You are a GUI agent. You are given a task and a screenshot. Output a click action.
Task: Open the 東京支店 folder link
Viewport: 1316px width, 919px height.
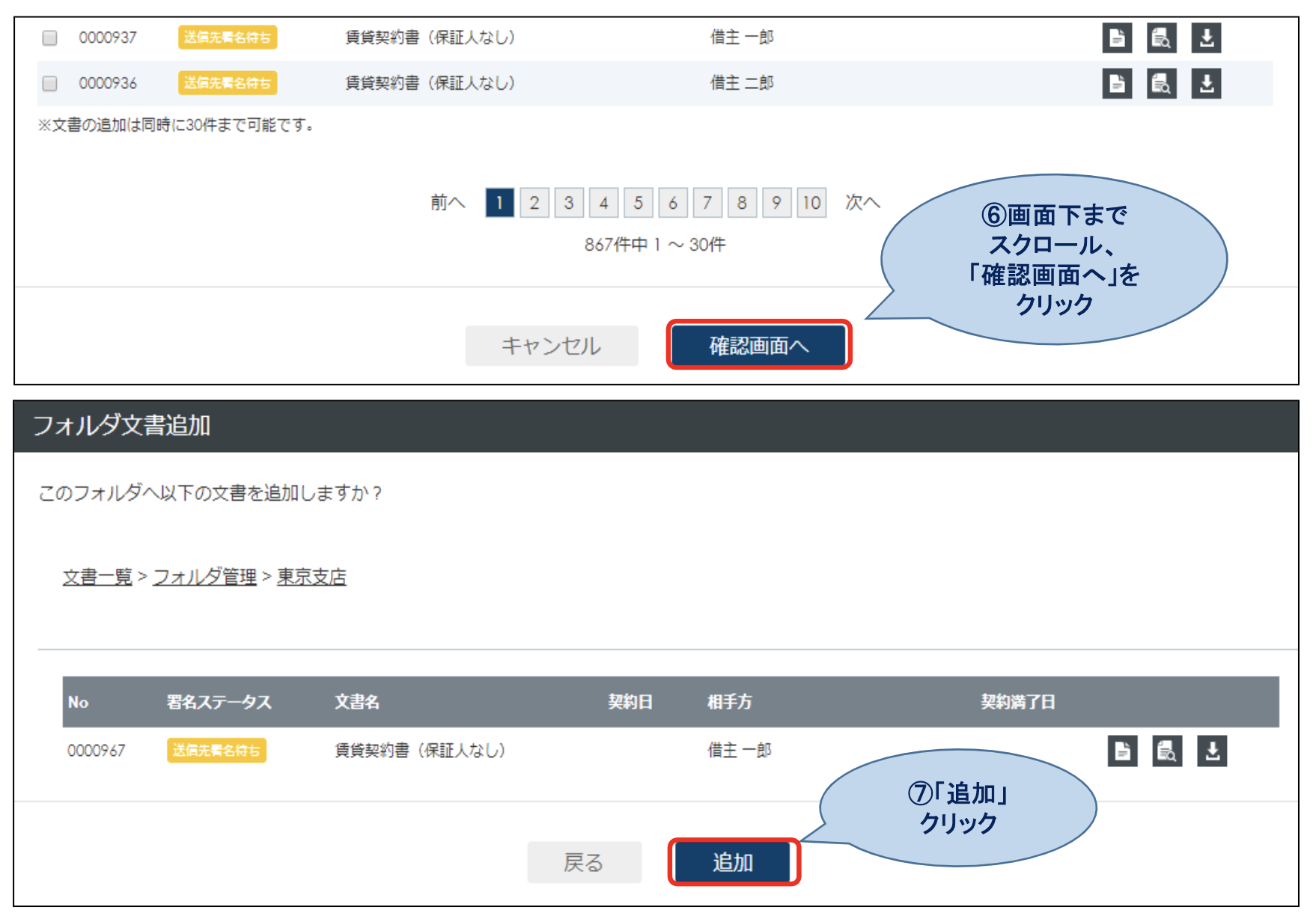pos(311,576)
